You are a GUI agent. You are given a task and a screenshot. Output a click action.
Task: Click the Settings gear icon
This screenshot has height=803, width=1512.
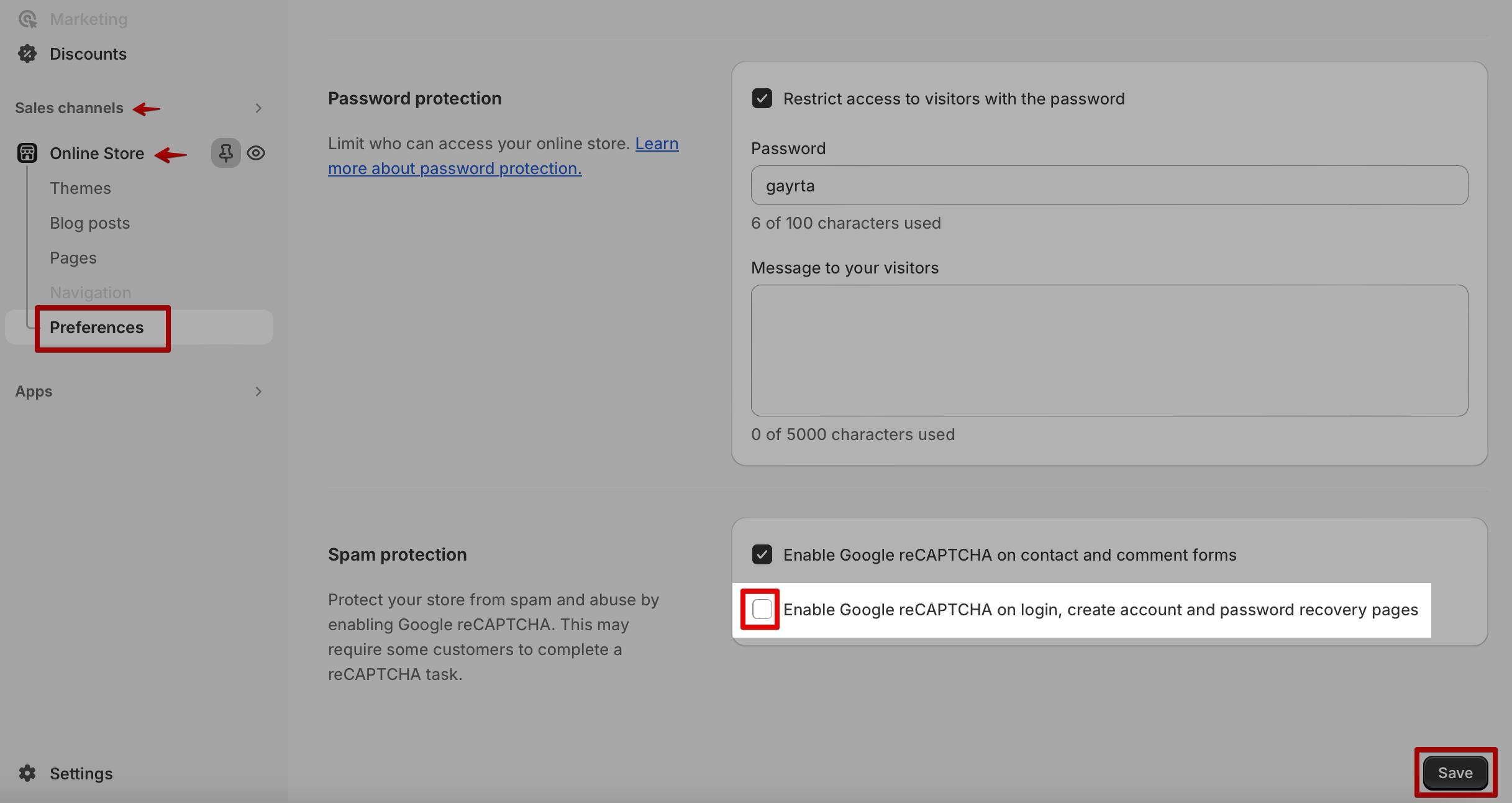tap(27, 773)
